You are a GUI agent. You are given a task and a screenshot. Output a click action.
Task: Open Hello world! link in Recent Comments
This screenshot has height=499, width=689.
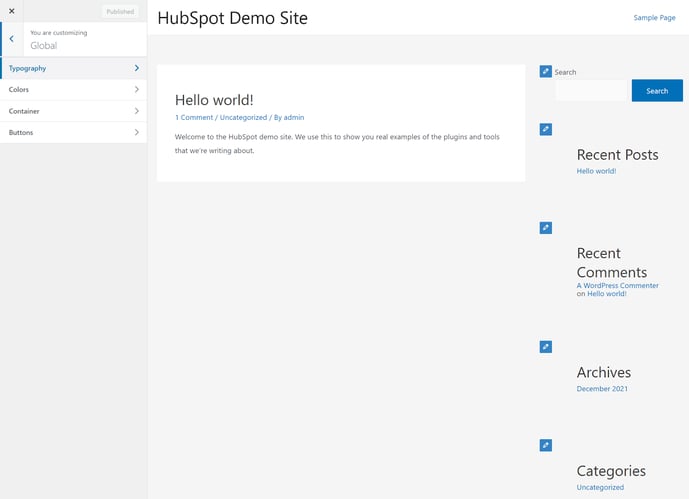tap(607, 294)
